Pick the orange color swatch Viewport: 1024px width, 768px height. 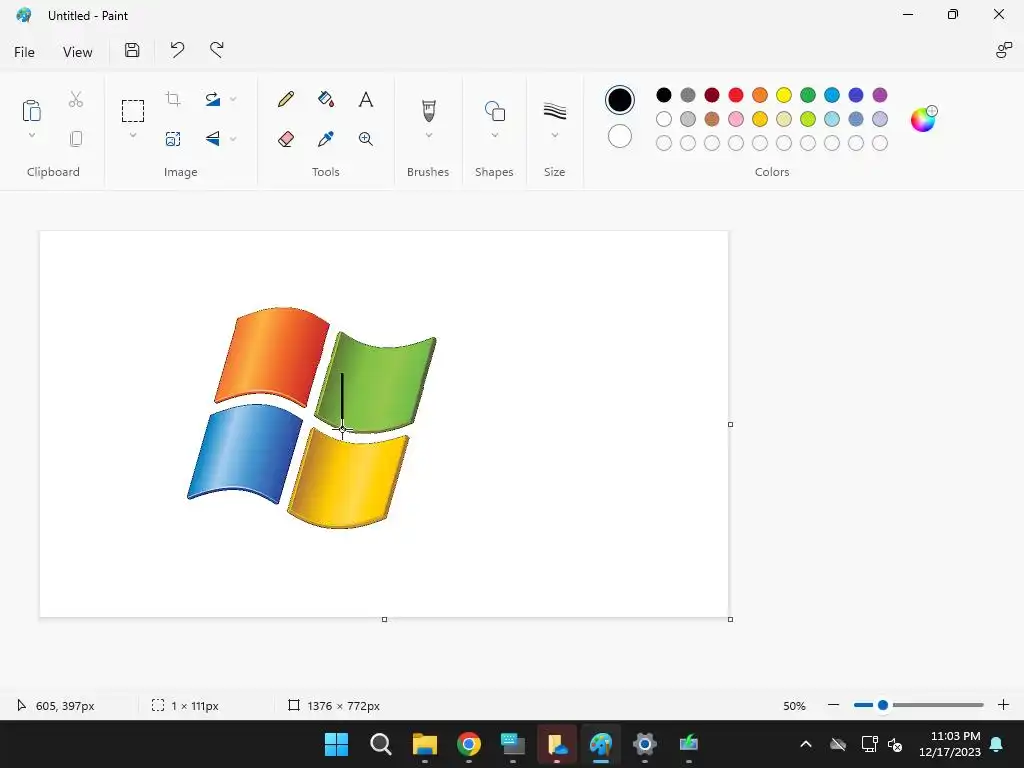[x=760, y=95]
